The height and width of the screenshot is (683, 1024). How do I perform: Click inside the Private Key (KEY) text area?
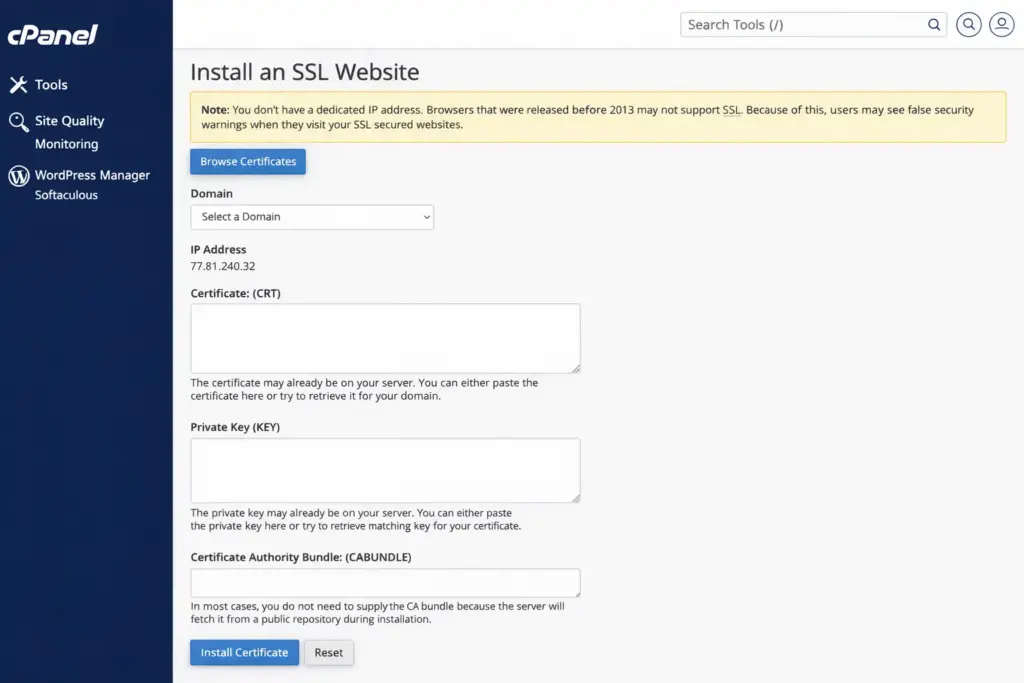pyautogui.click(x=385, y=470)
